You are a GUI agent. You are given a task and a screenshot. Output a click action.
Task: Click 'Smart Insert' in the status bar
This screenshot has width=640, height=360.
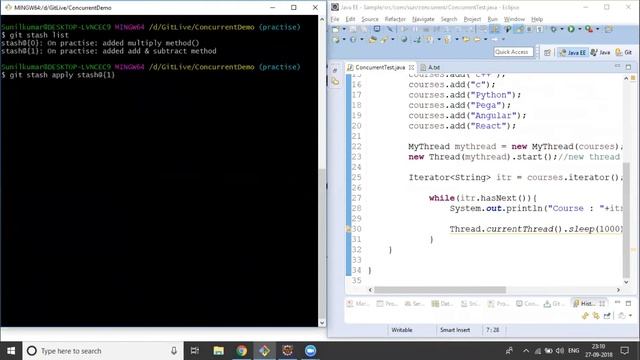(x=455, y=330)
